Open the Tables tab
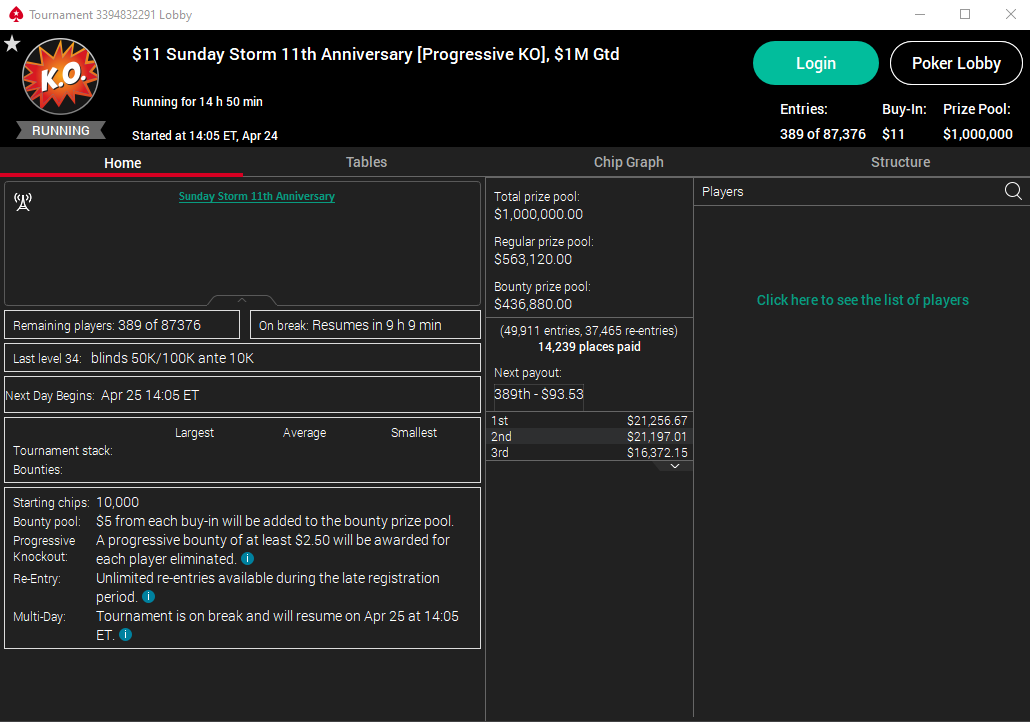The width and height of the screenshot is (1030, 722). coord(366,162)
